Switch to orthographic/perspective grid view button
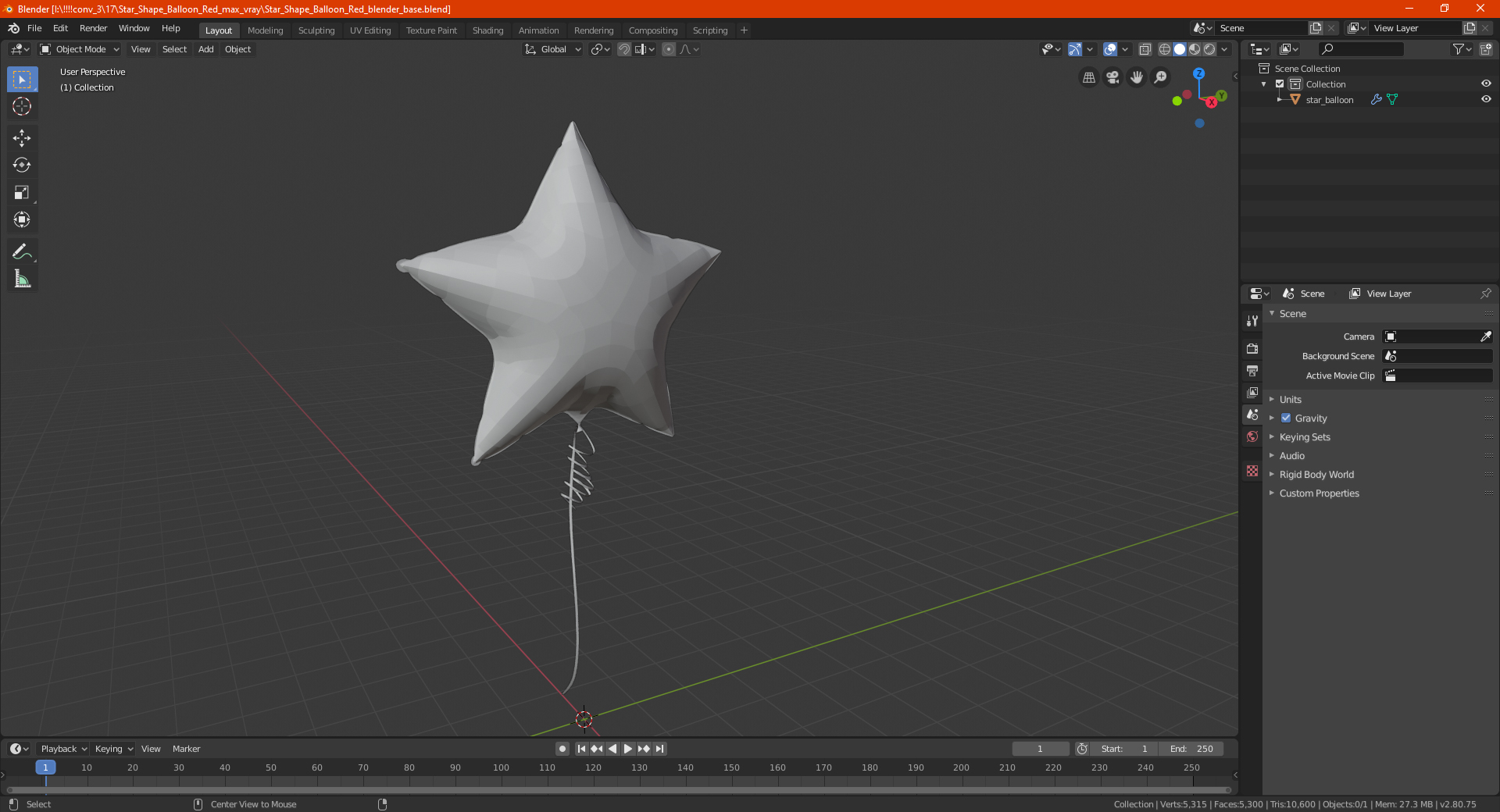The width and height of the screenshot is (1500, 812). [1088, 77]
